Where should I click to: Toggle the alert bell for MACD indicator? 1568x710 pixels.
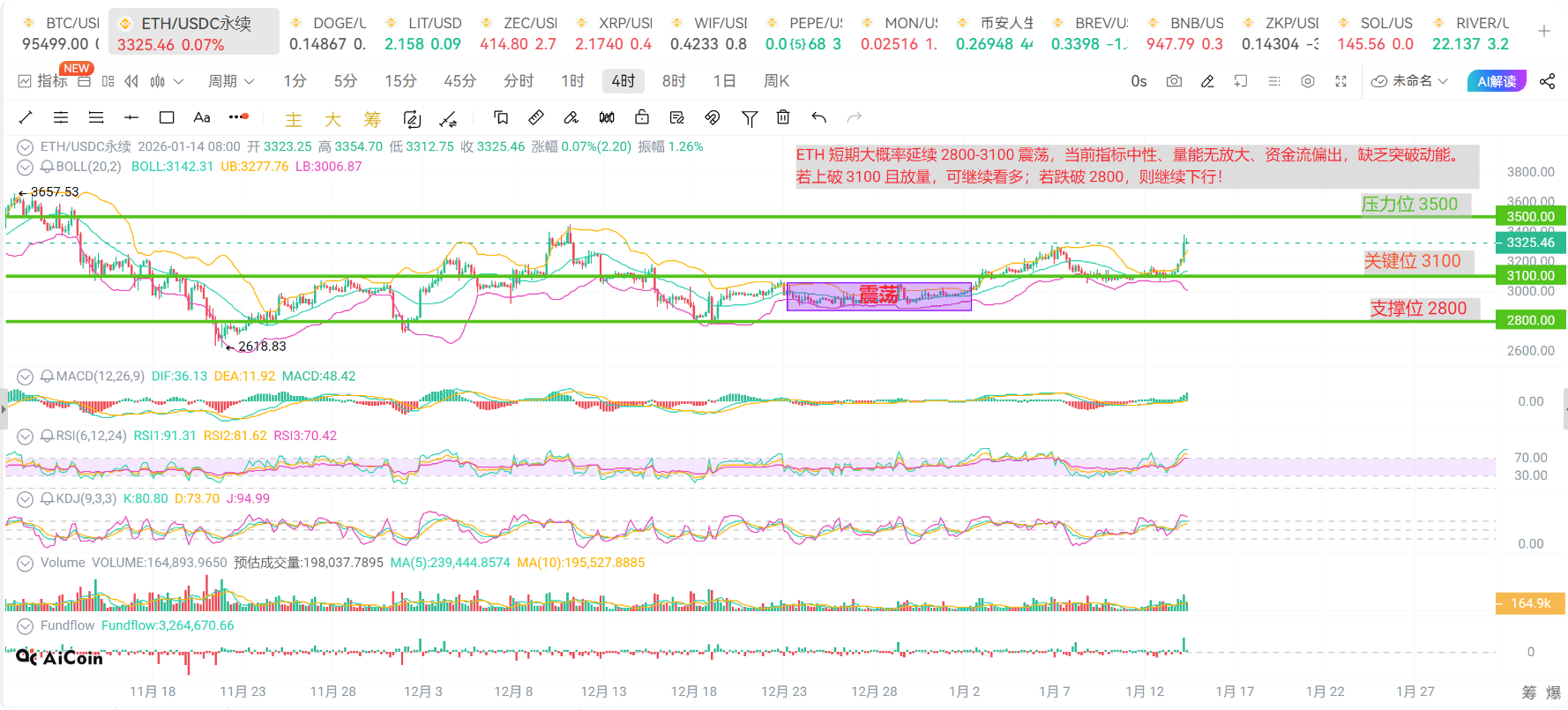point(48,377)
